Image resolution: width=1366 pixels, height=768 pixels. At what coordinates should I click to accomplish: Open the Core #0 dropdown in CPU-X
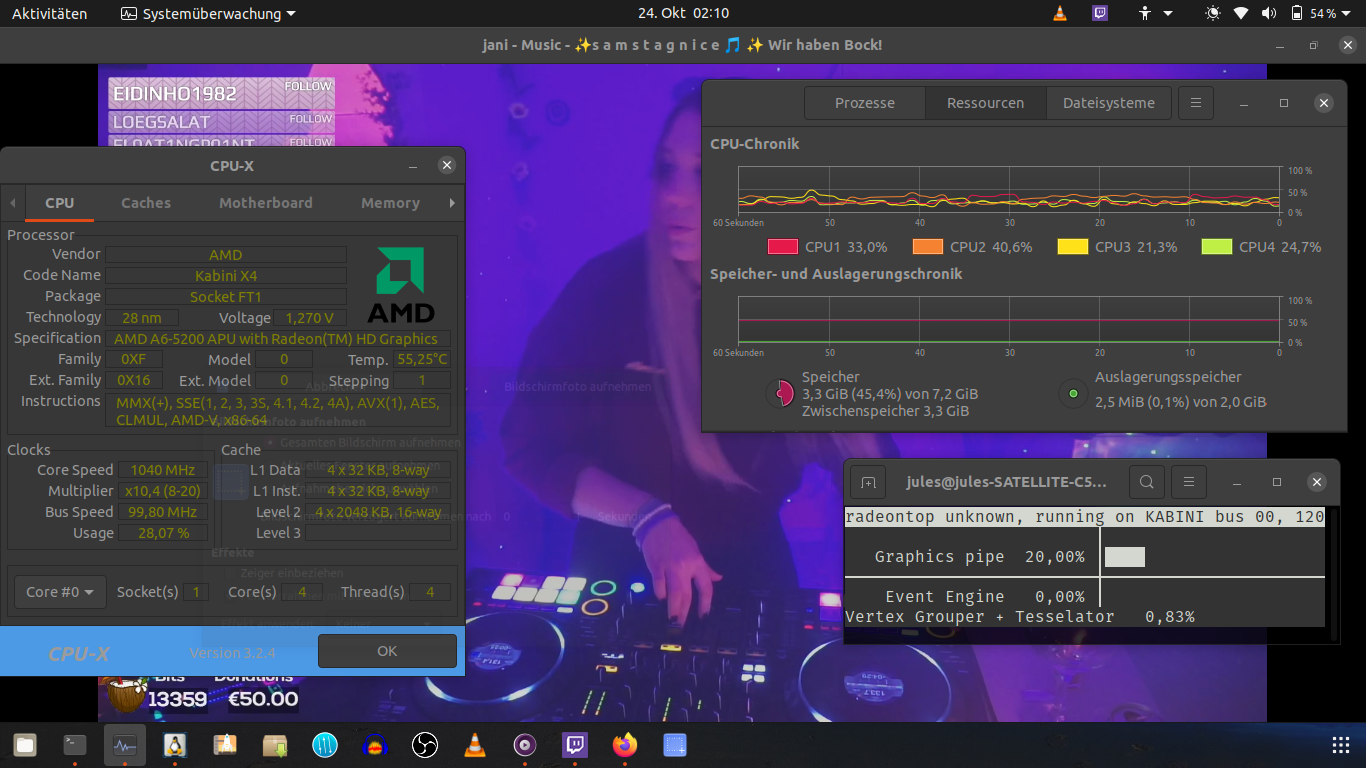tap(59, 591)
